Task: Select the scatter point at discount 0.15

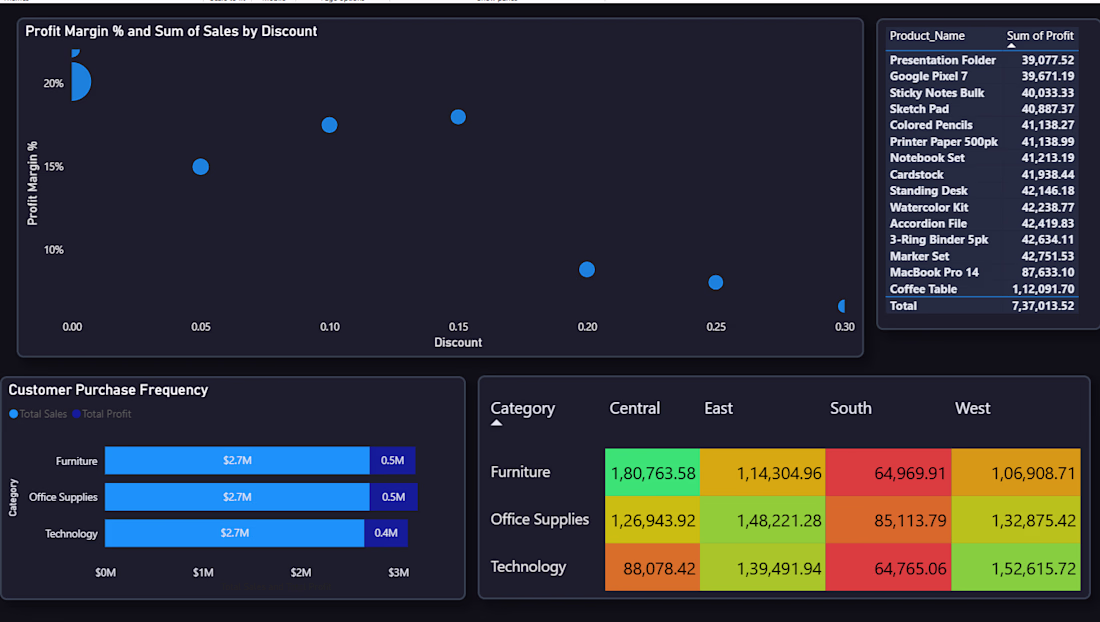Action: coord(458,117)
